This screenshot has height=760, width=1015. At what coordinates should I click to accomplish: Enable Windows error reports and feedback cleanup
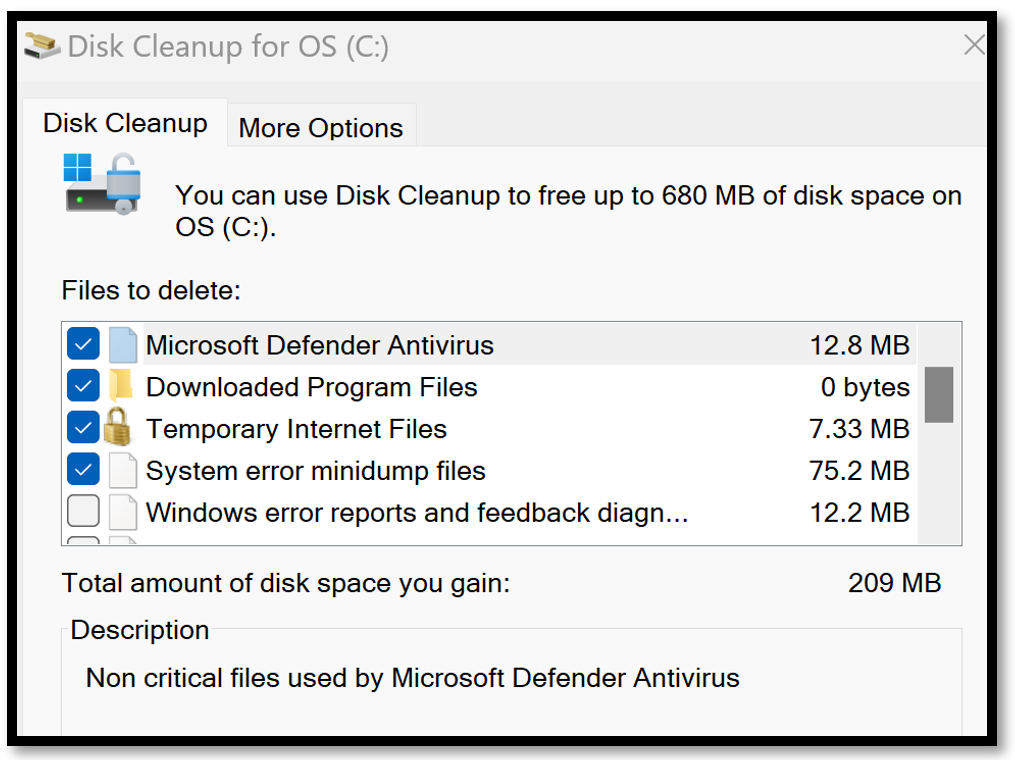(x=83, y=511)
